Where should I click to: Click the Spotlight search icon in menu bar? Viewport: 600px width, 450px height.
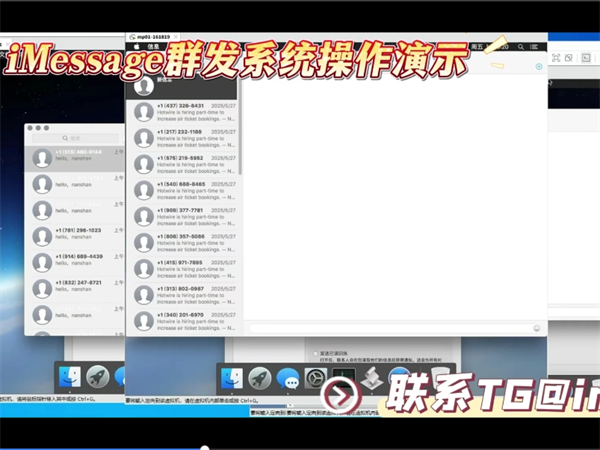click(x=523, y=46)
